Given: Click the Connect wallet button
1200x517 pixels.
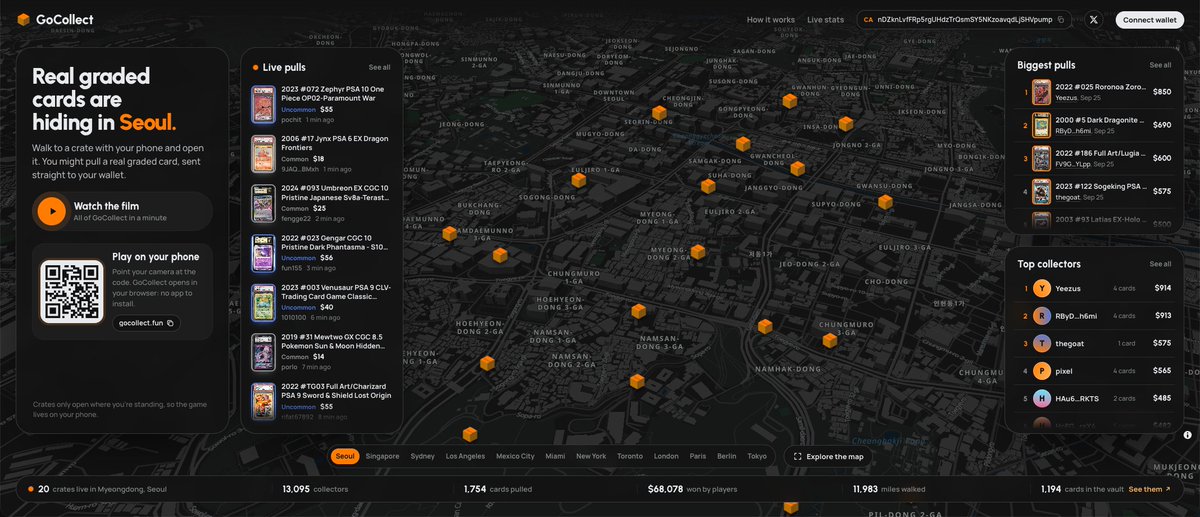Looking at the screenshot, I should (x=1150, y=20).
